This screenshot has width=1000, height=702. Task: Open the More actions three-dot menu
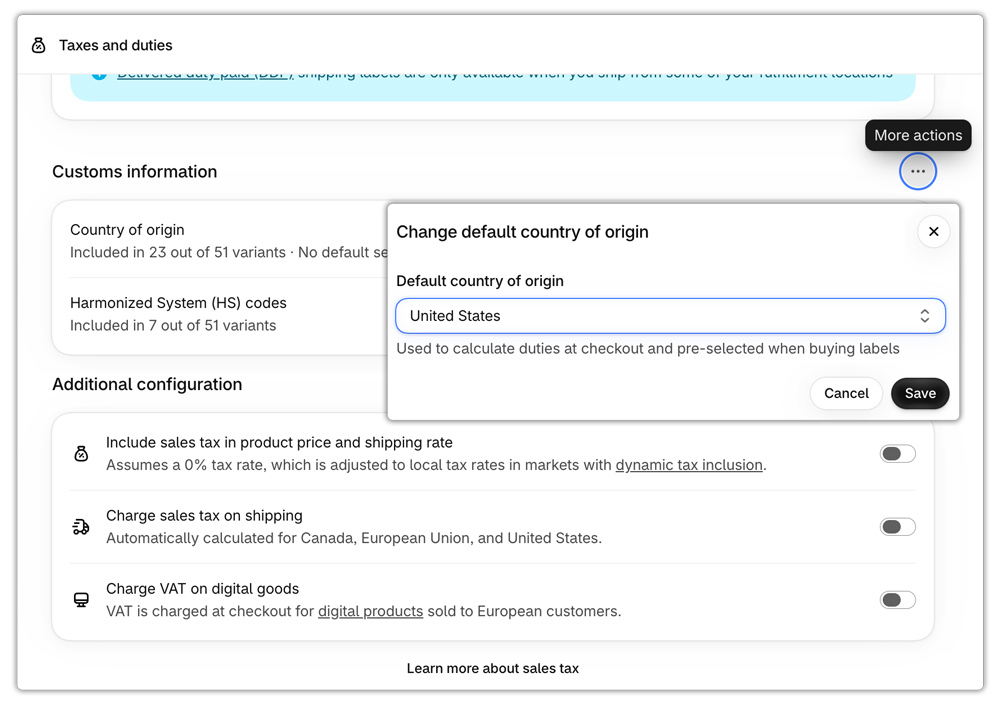918,172
